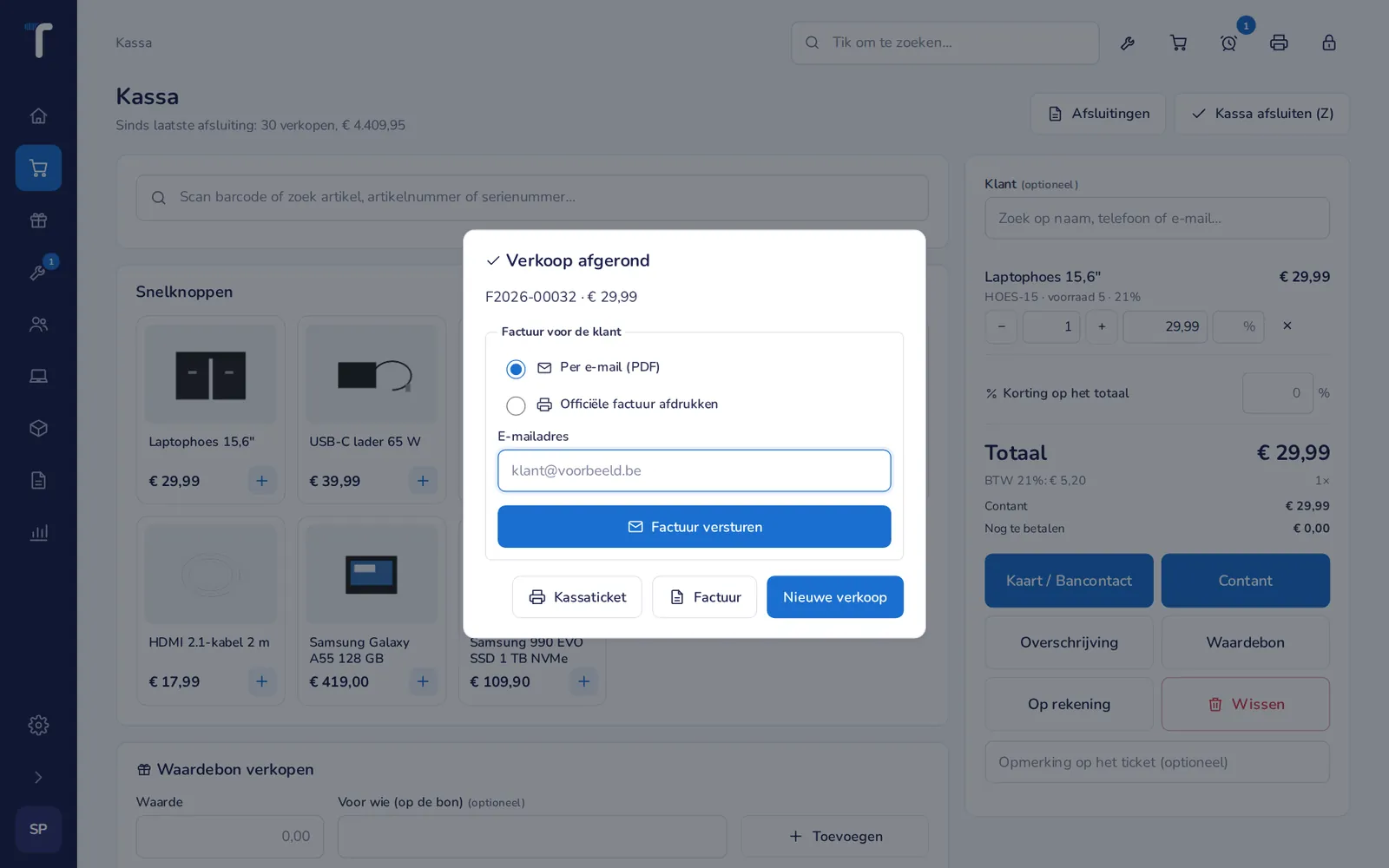The width and height of the screenshot is (1389, 868).
Task: Open the alarm clock notifications icon
Action: [x=1228, y=43]
